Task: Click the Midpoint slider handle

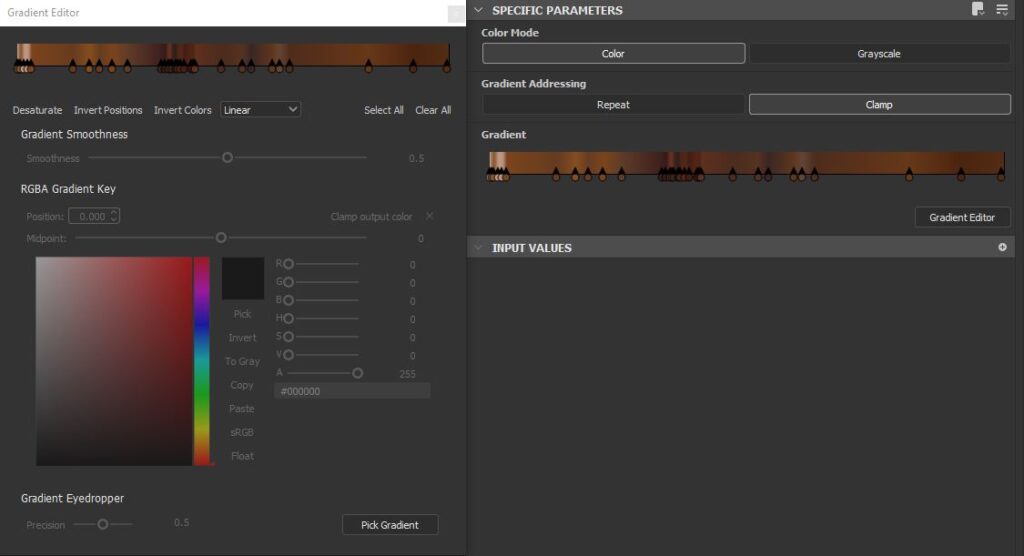Action: coord(221,238)
